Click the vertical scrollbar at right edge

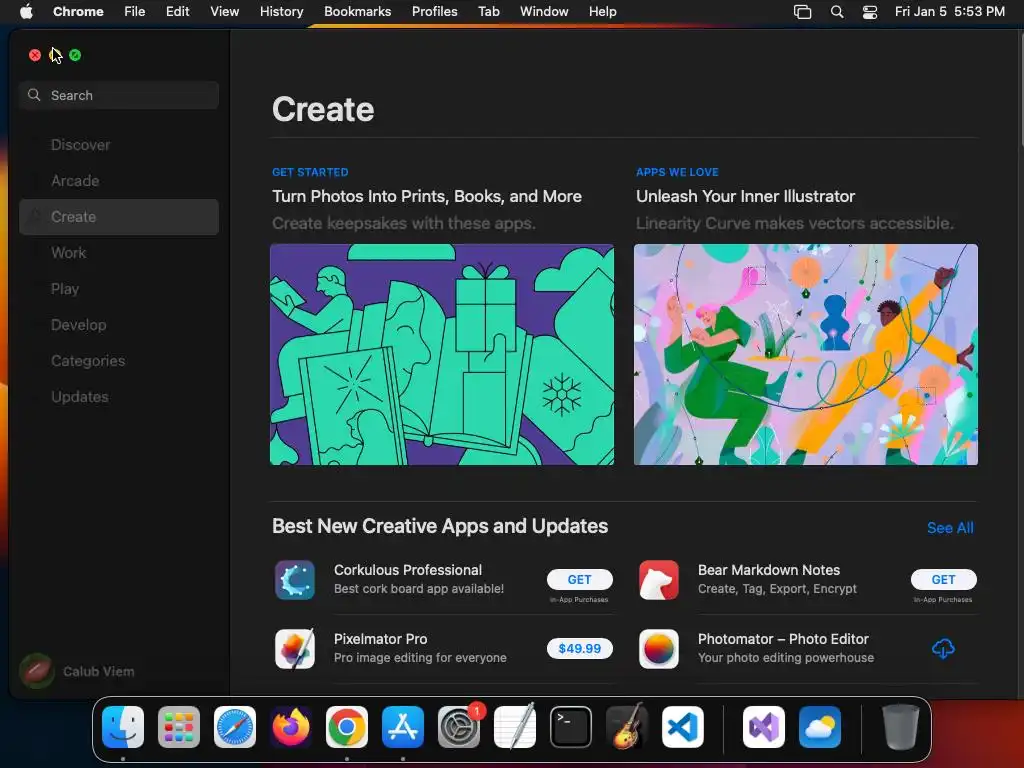(1020, 88)
